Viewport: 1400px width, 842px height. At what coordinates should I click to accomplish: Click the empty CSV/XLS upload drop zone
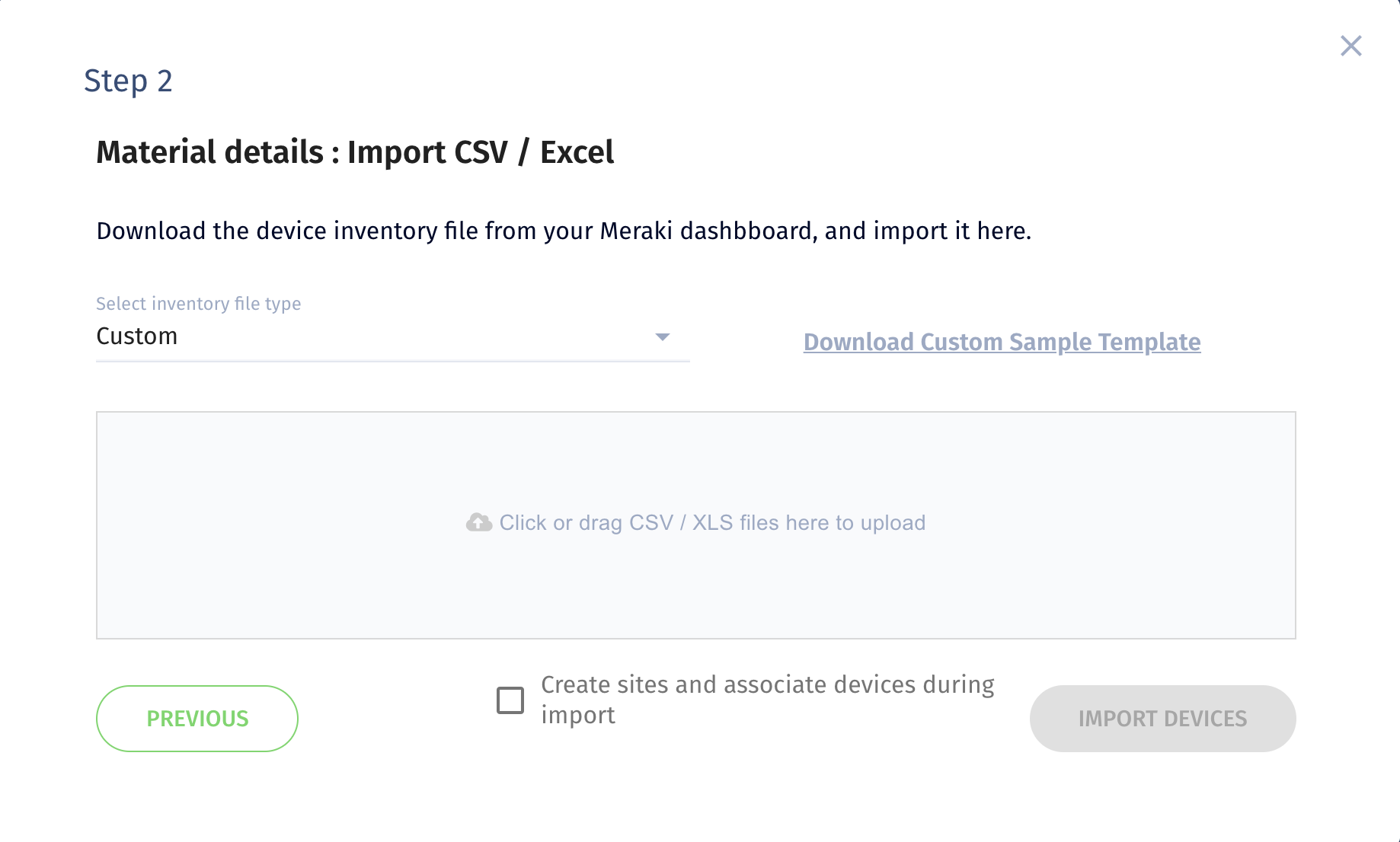[695, 525]
